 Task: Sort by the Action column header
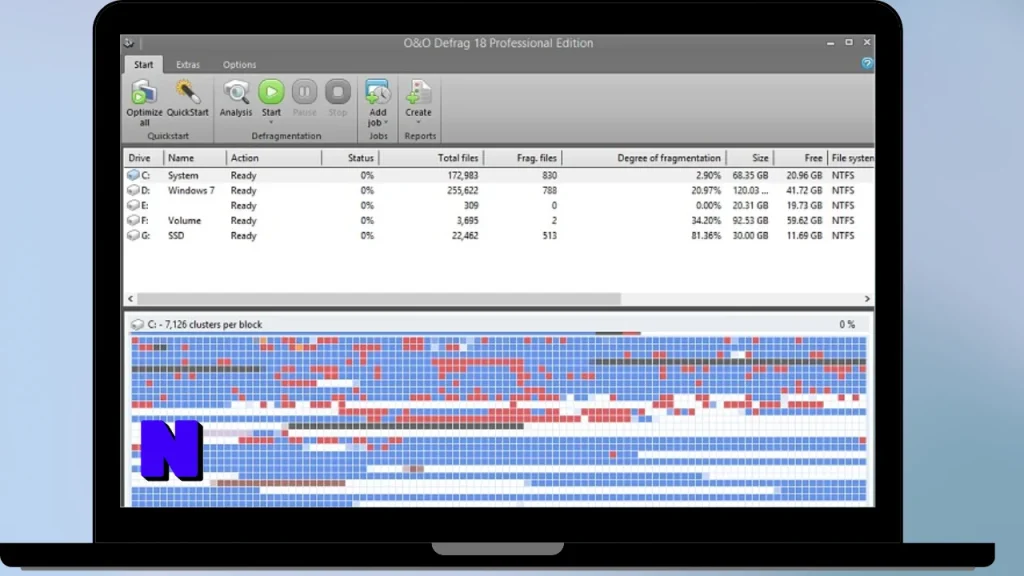(274, 158)
